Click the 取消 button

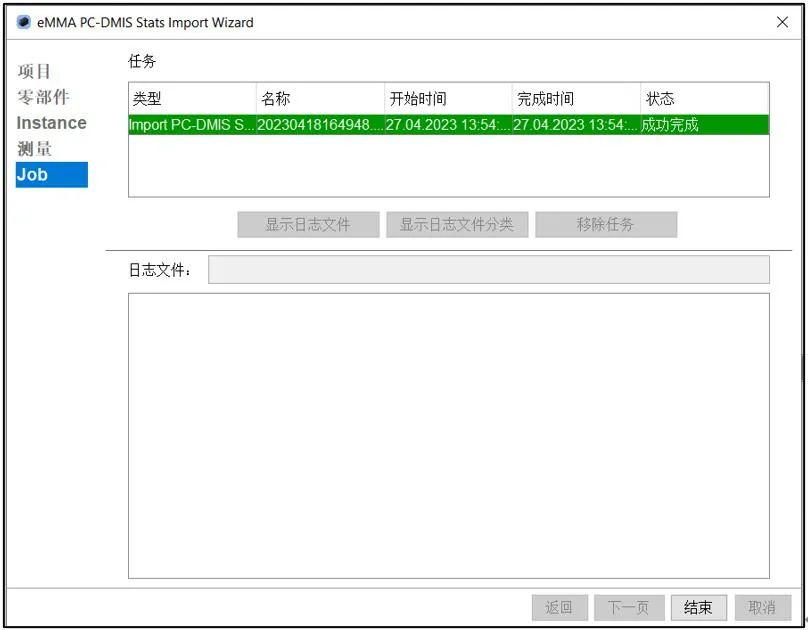point(763,608)
